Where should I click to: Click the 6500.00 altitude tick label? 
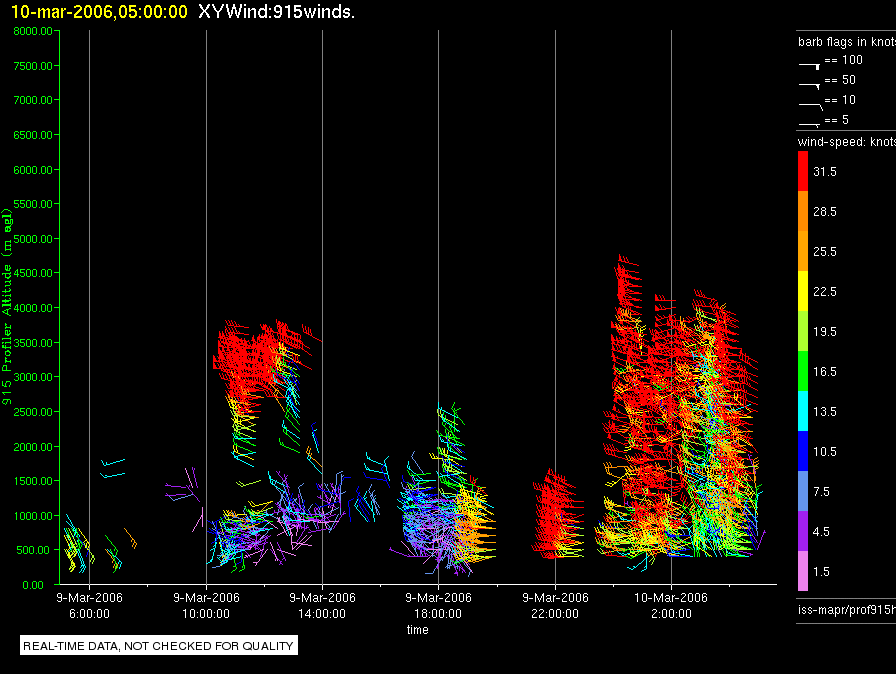coord(33,135)
